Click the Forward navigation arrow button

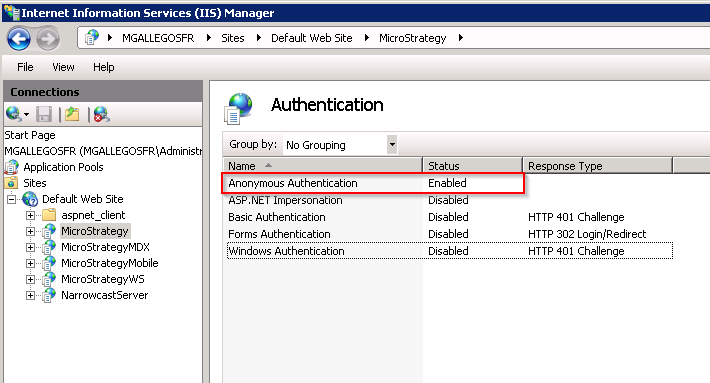point(48,38)
